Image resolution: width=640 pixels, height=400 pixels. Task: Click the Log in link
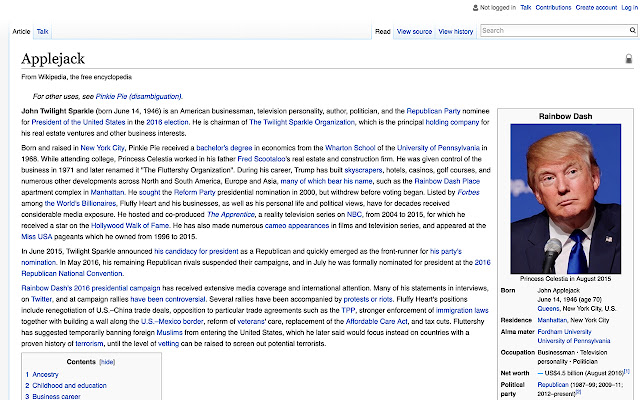(x=629, y=7)
